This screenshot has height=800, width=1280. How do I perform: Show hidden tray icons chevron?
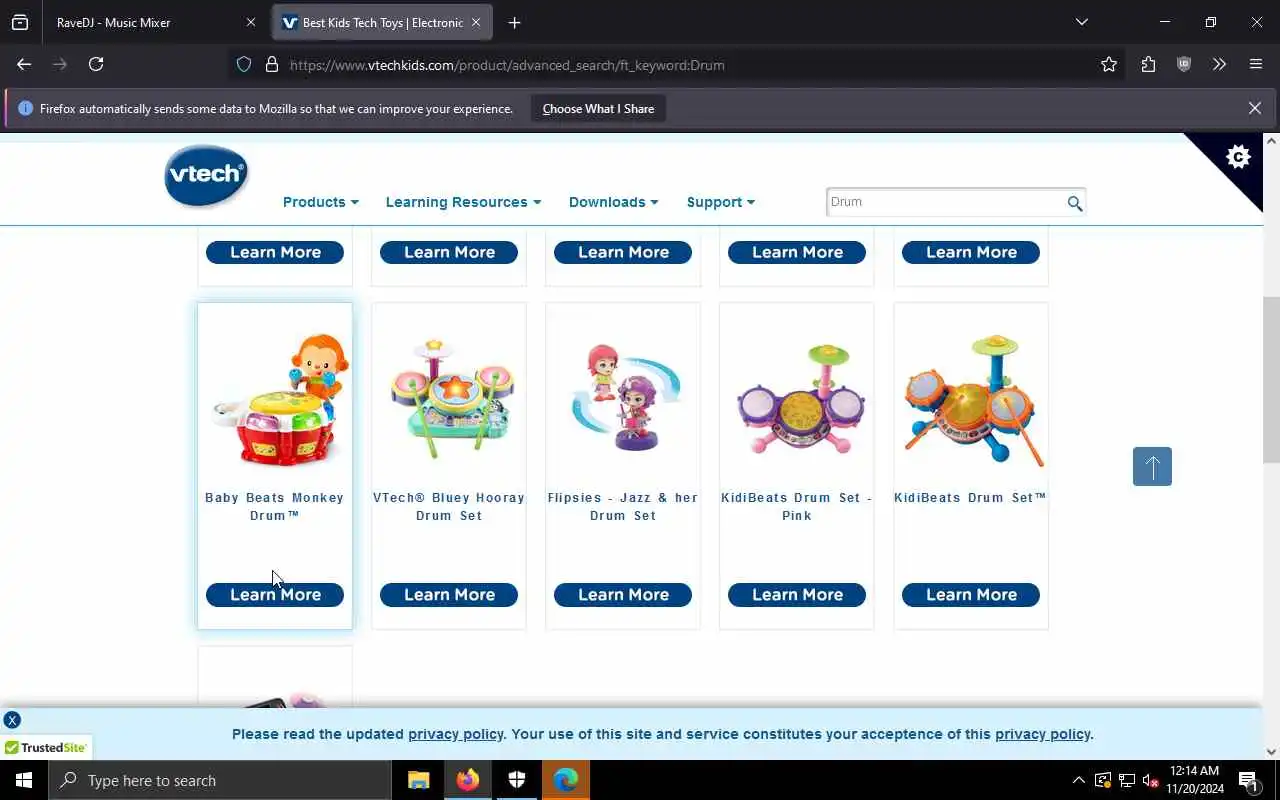[1078, 780]
